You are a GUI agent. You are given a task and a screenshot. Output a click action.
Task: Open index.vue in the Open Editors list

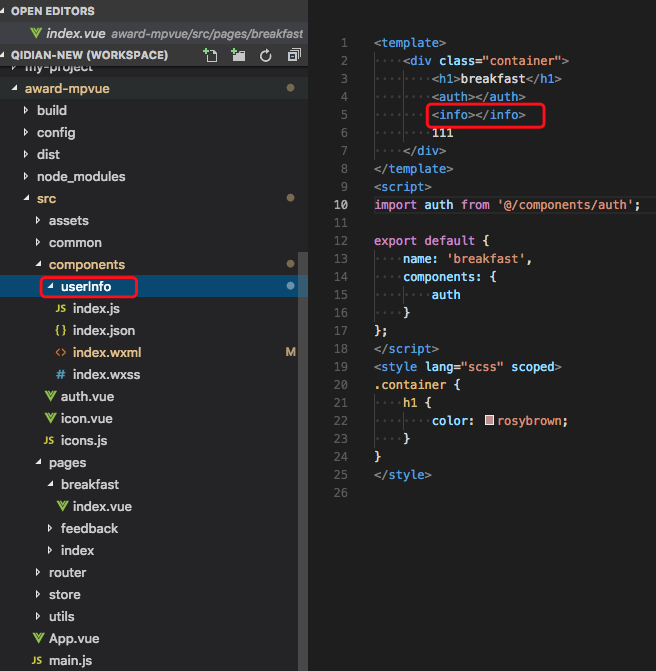tap(154, 33)
